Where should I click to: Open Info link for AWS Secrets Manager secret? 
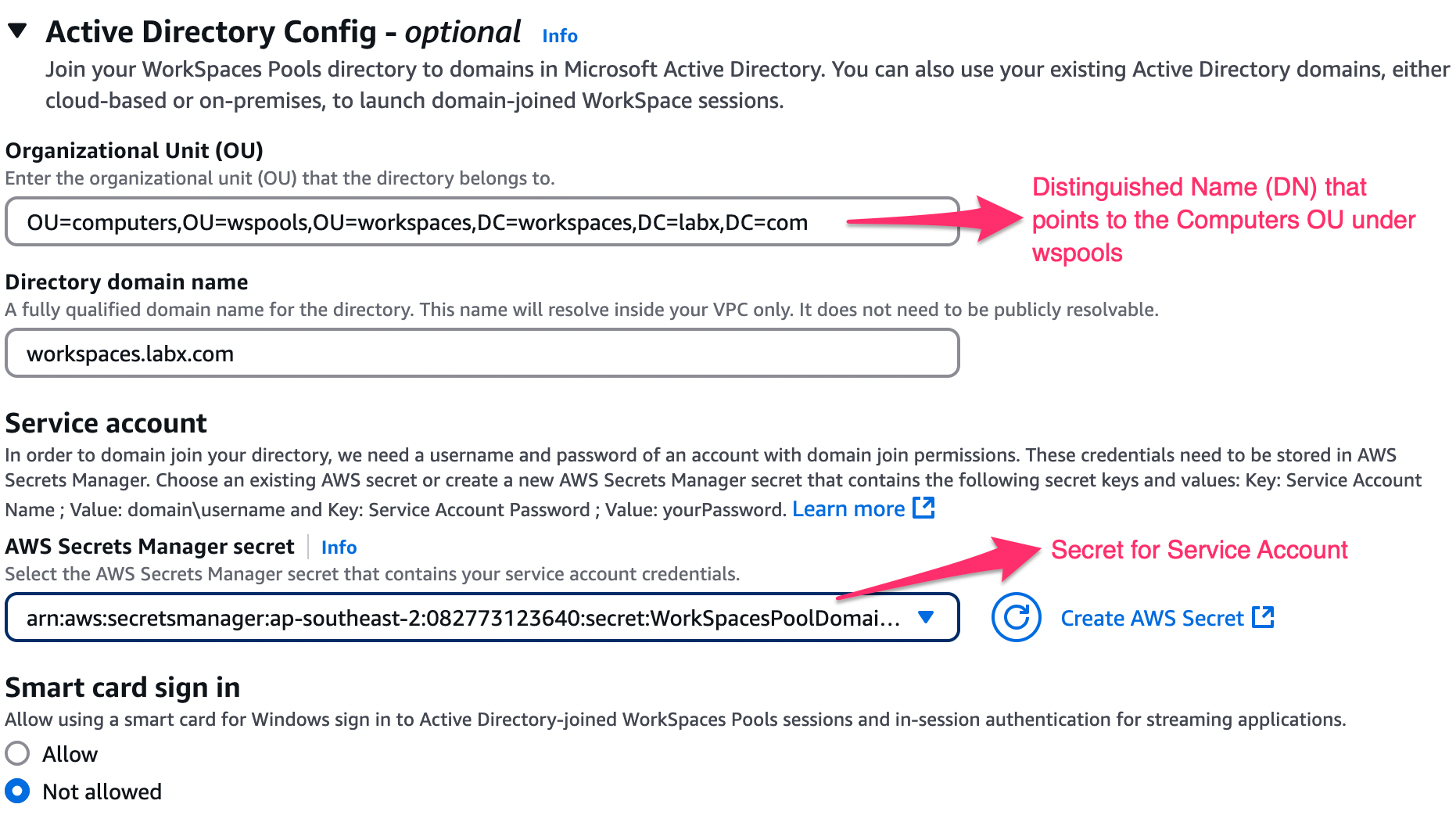tap(339, 548)
